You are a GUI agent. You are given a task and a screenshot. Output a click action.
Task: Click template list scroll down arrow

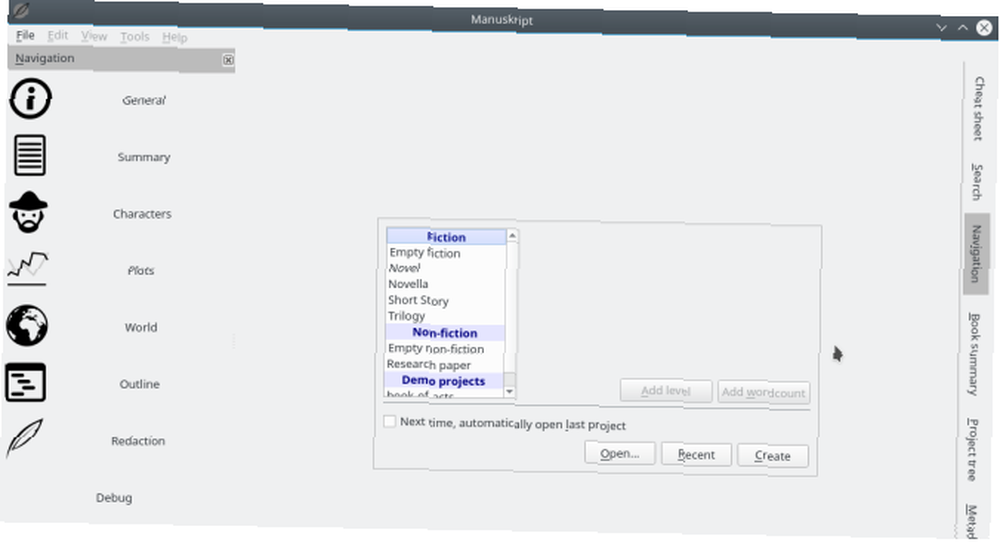[x=510, y=392]
